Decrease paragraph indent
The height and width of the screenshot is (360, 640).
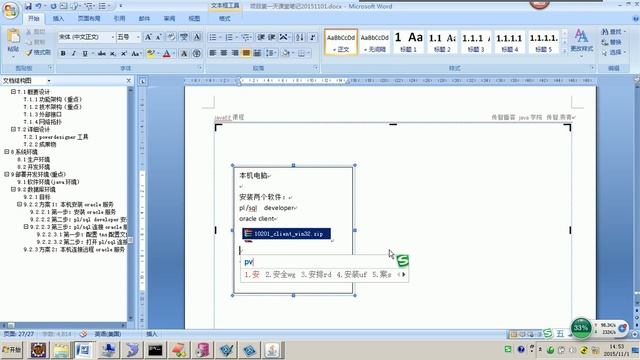point(261,37)
